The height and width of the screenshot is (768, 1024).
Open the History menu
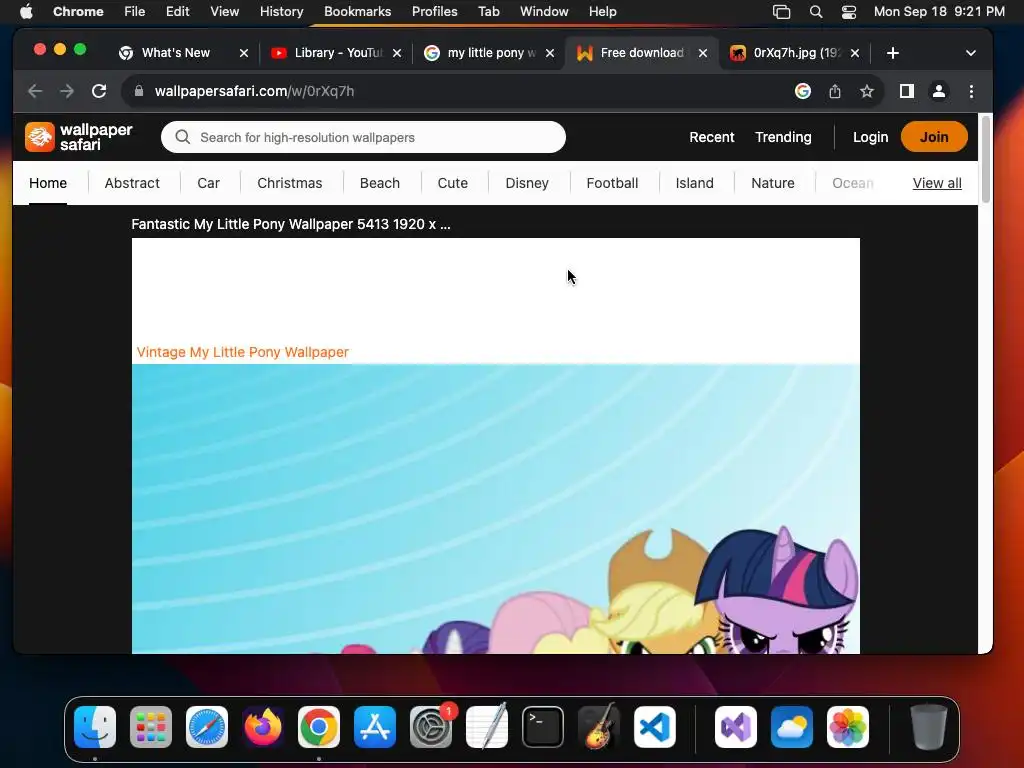tap(281, 12)
